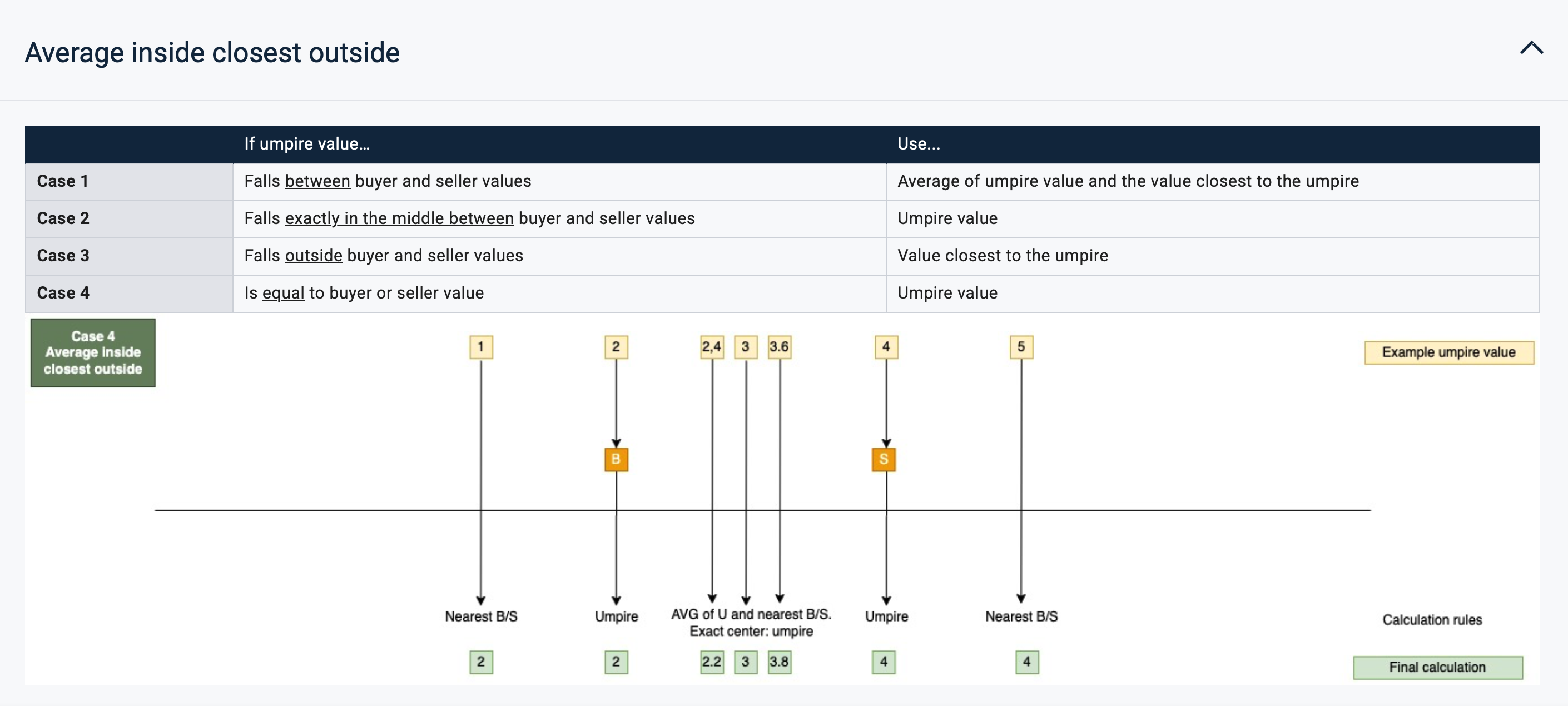Click the green Case 4 diagram label
The width and height of the screenshot is (1568, 706).
click(93, 353)
